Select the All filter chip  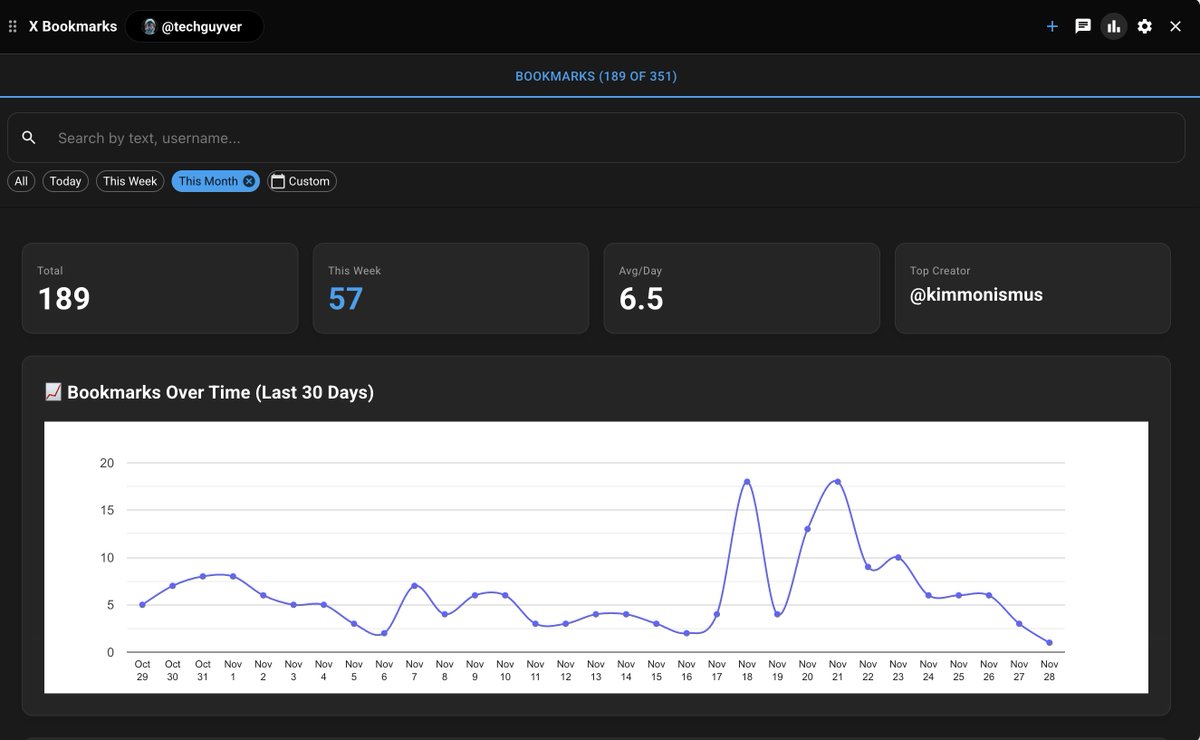click(21, 181)
